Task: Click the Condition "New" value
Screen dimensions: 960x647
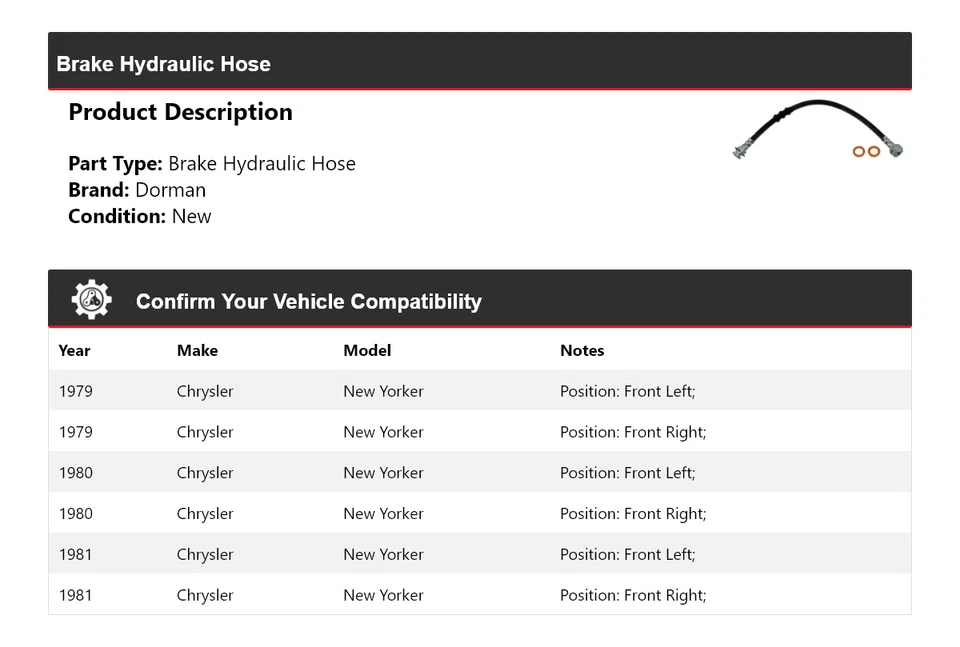Action: point(191,216)
